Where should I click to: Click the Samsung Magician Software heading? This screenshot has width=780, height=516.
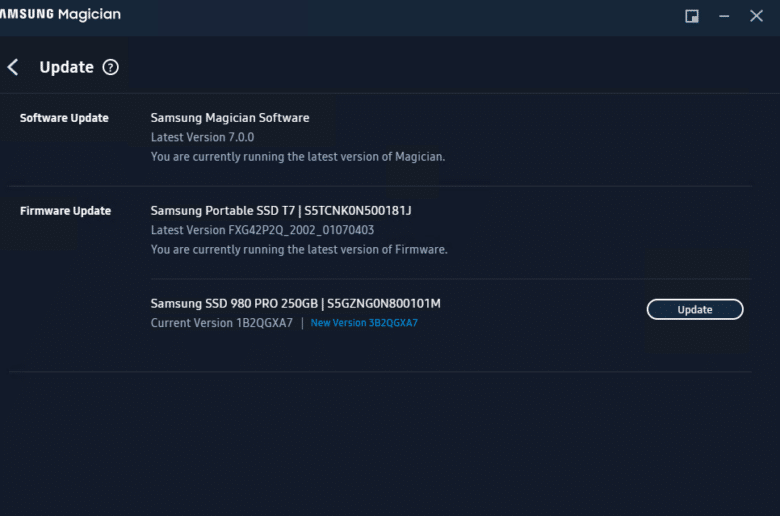[230, 118]
